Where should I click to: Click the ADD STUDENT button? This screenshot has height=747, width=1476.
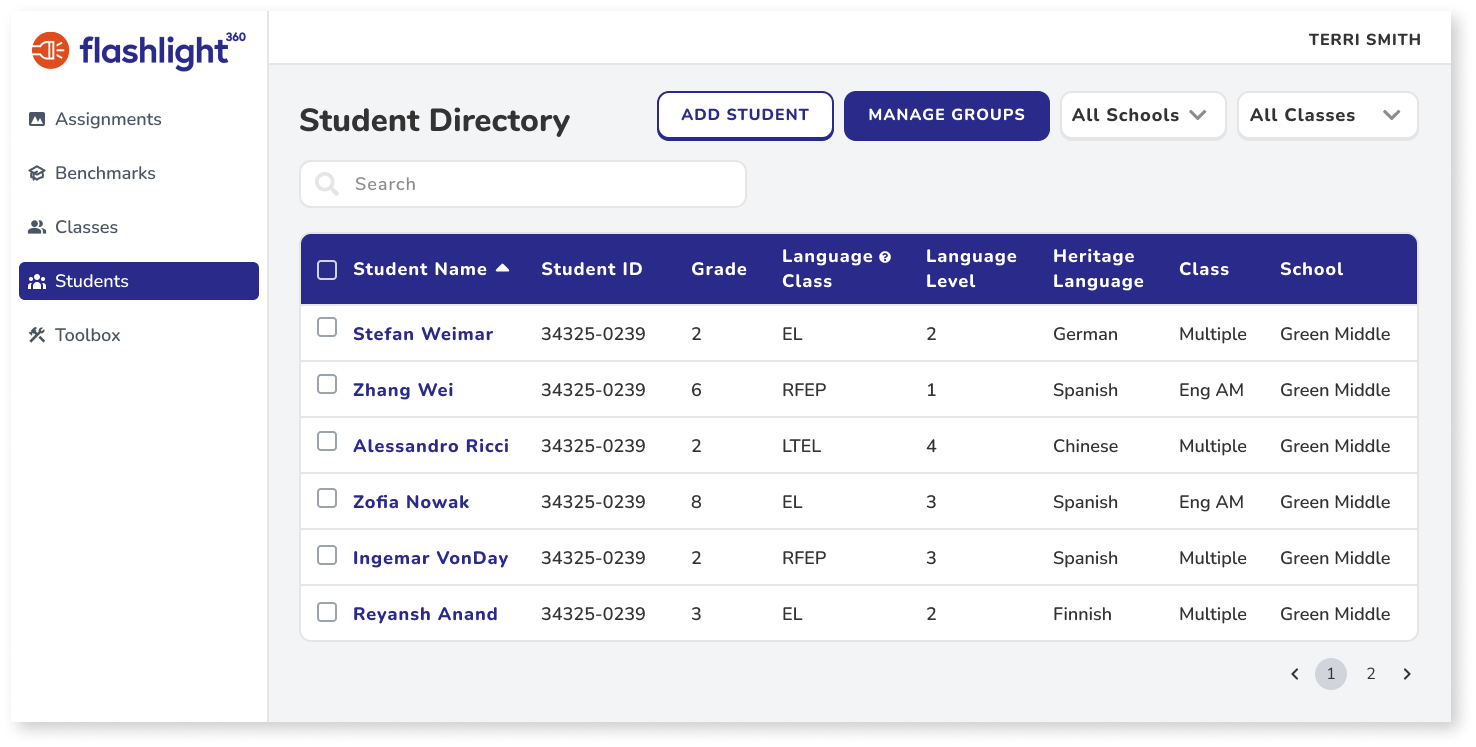pos(744,115)
